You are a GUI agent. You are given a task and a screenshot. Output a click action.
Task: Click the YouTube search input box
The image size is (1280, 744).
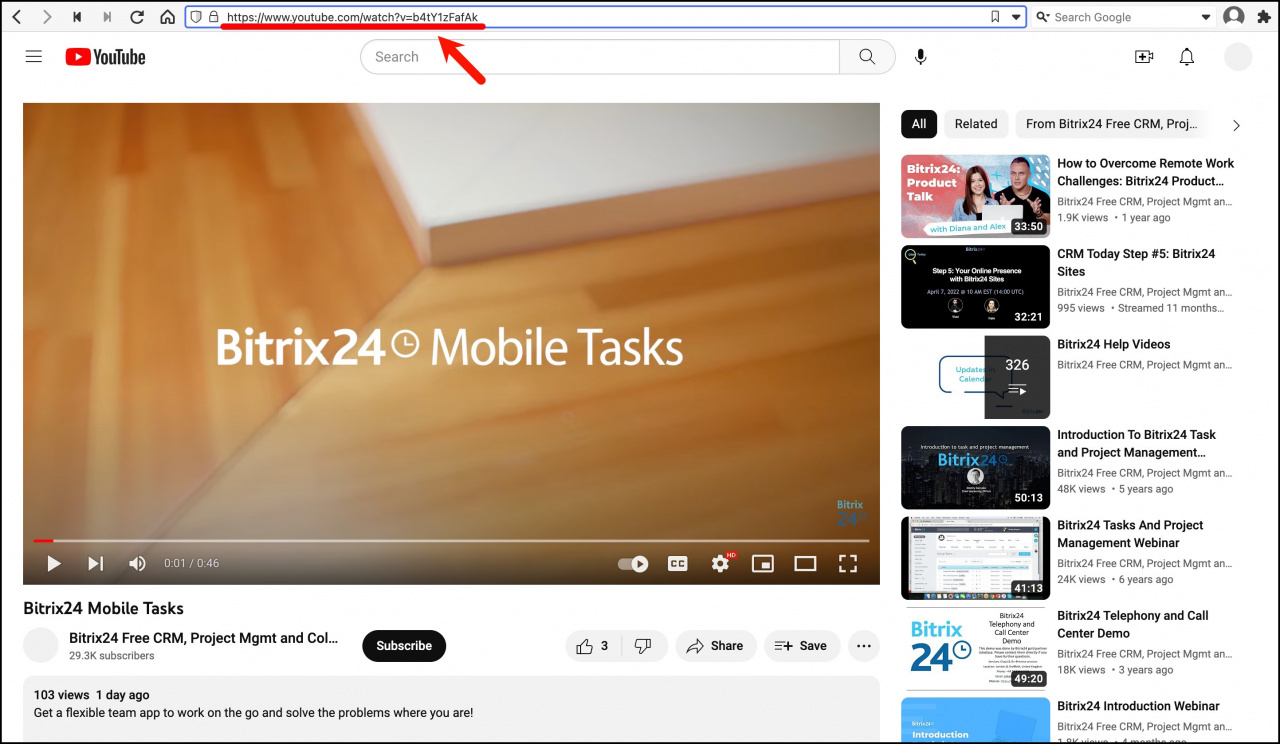pos(600,57)
